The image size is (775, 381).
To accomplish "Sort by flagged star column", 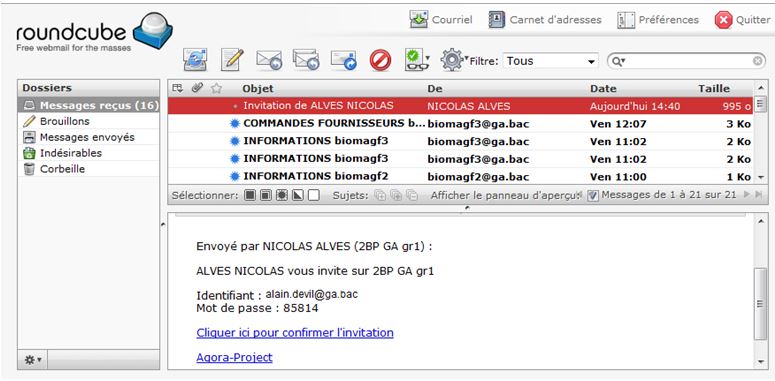I will coord(216,88).
